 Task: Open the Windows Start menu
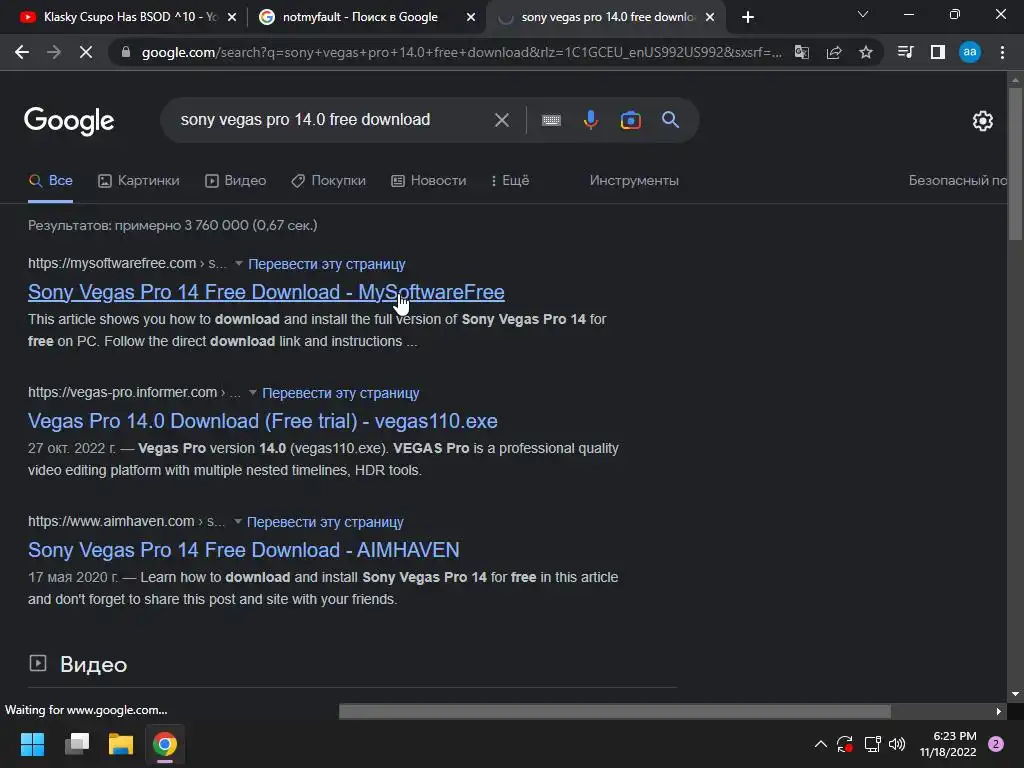point(32,744)
